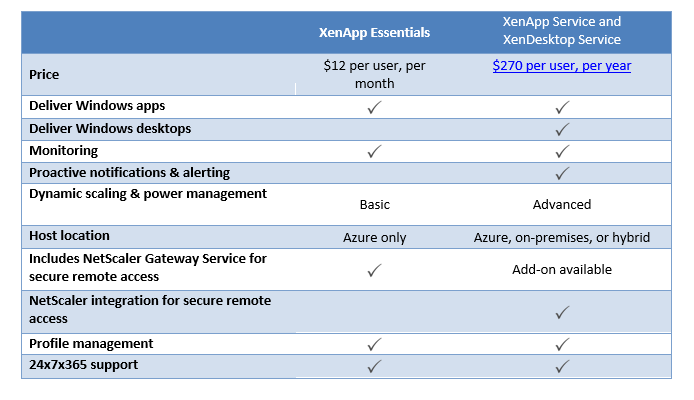The width and height of the screenshot is (694, 400).
Task: Select the Monitoring checkmark under XenApp Essentials
Action: coord(374,151)
